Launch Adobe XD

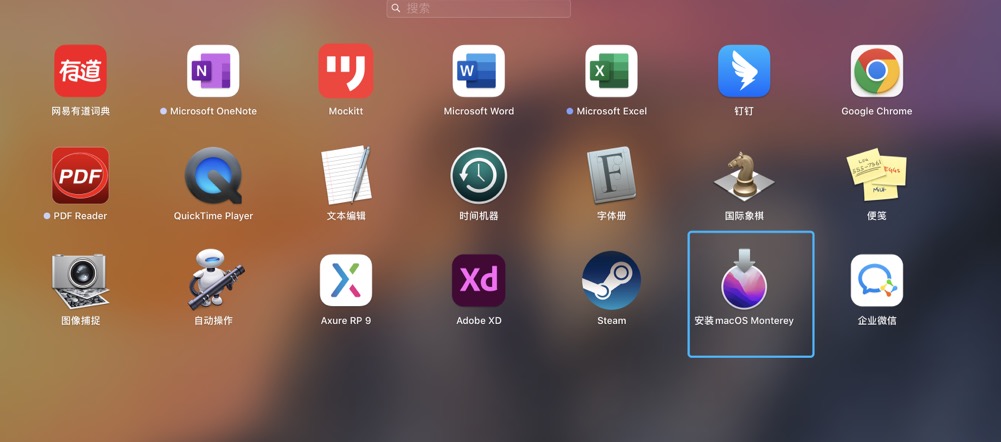click(x=479, y=280)
